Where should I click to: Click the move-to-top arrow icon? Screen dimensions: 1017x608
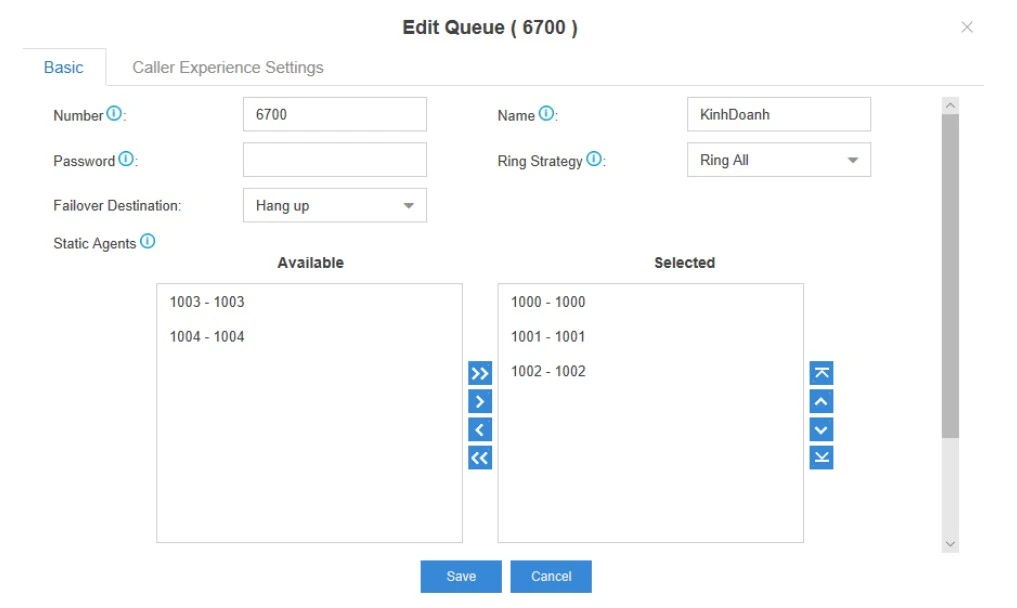tap(821, 374)
